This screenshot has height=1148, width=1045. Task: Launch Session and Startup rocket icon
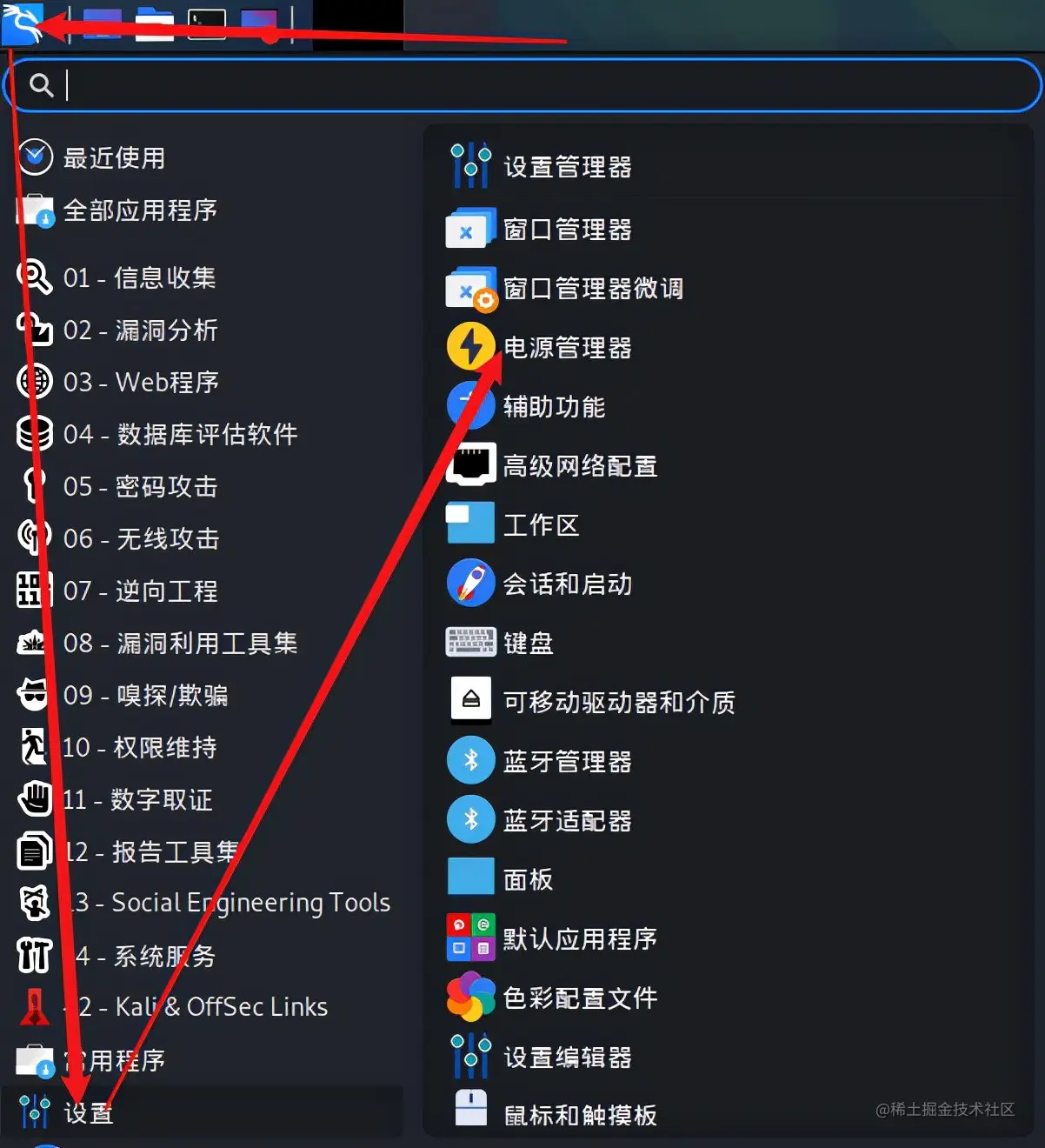click(x=470, y=583)
